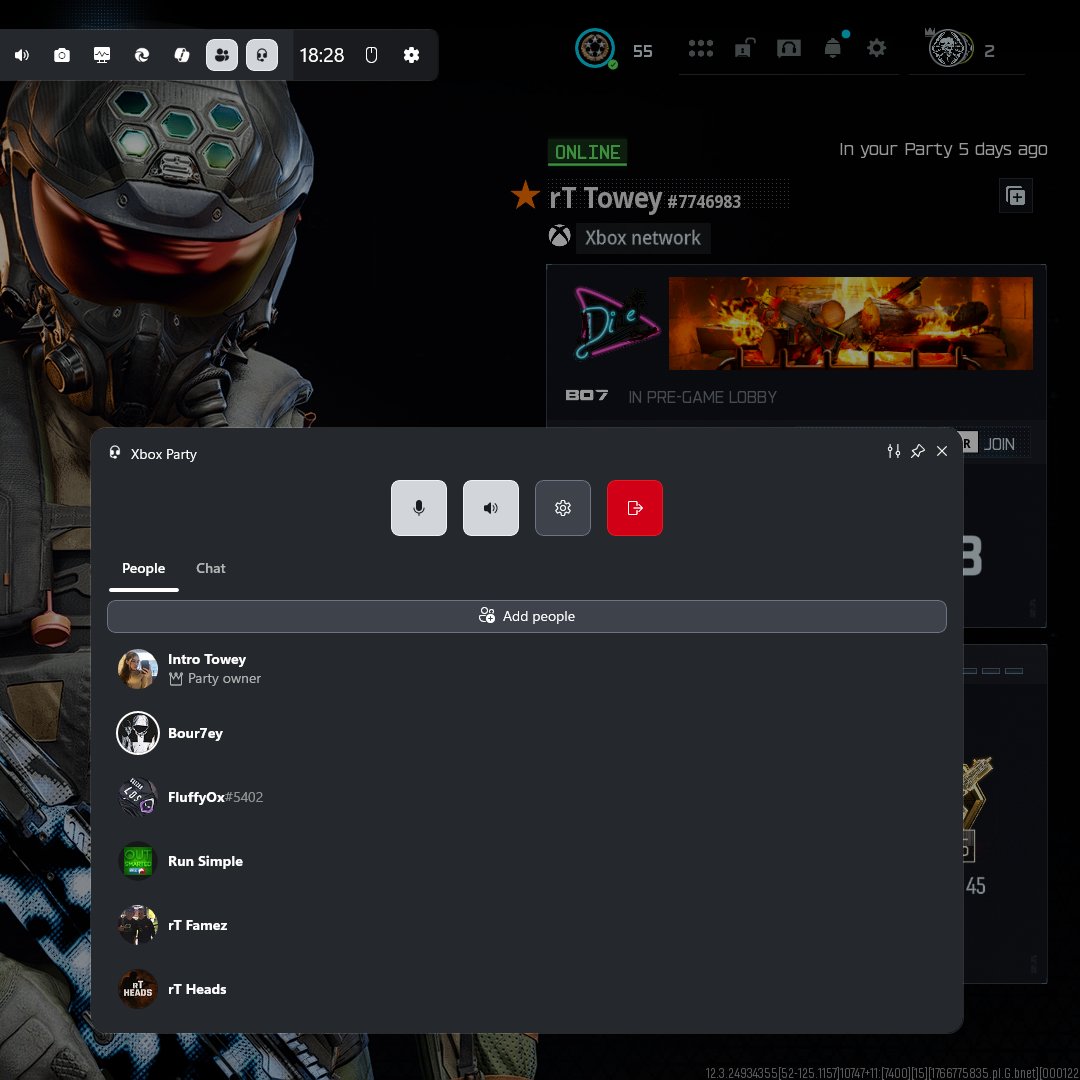Screen dimensions: 1080x1080
Task: Select Bour7ey in the party list
Action: 527,733
